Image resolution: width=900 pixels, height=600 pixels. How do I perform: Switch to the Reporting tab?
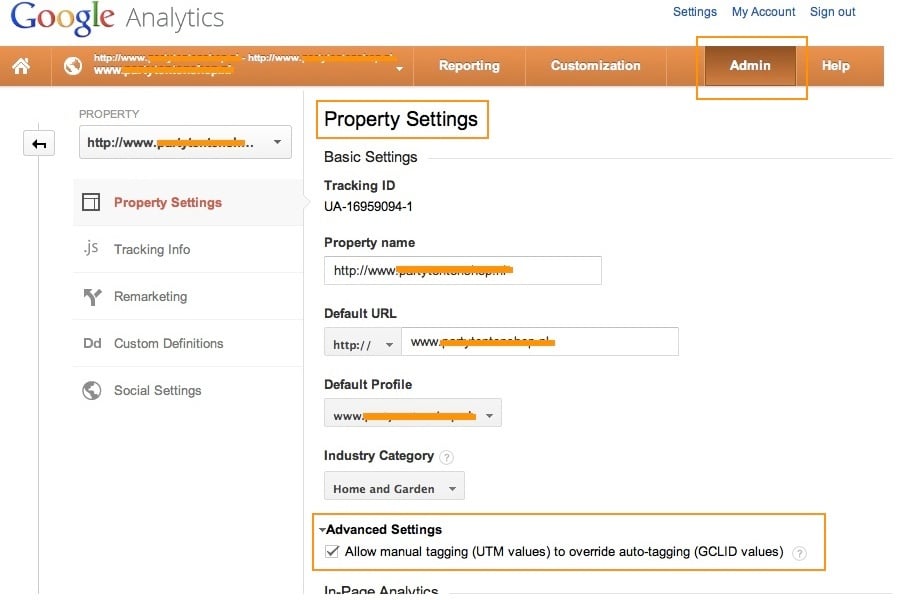coord(469,65)
